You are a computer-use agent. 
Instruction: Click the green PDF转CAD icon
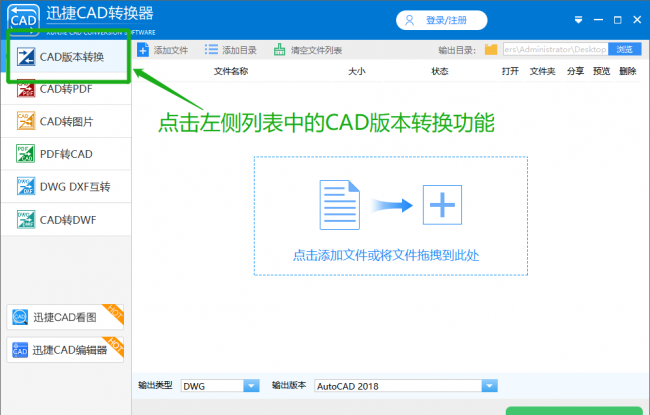coord(26,154)
